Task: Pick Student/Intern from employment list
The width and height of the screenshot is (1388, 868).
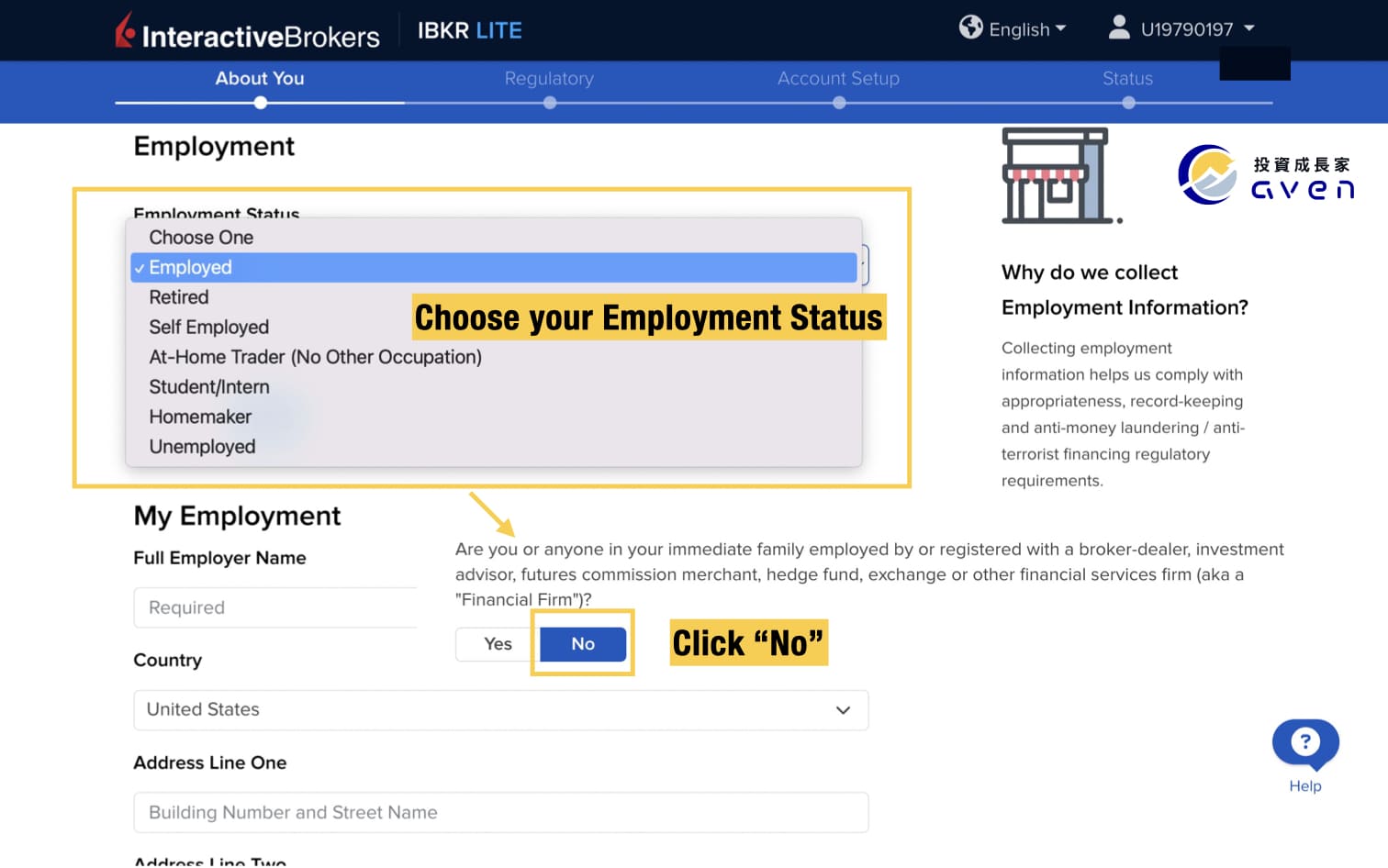Action: (x=209, y=387)
